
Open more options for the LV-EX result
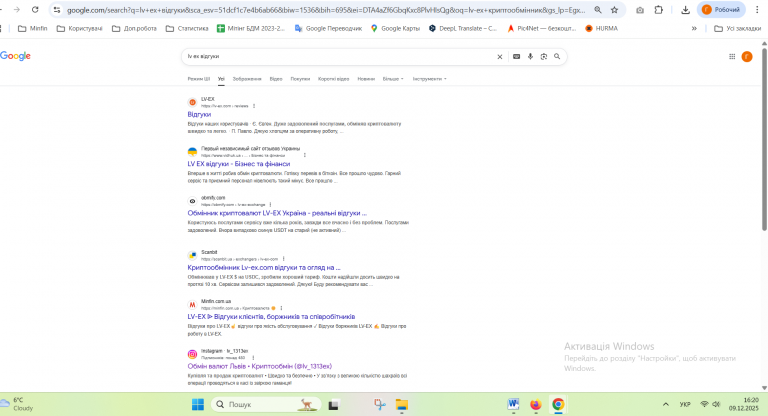(x=254, y=106)
